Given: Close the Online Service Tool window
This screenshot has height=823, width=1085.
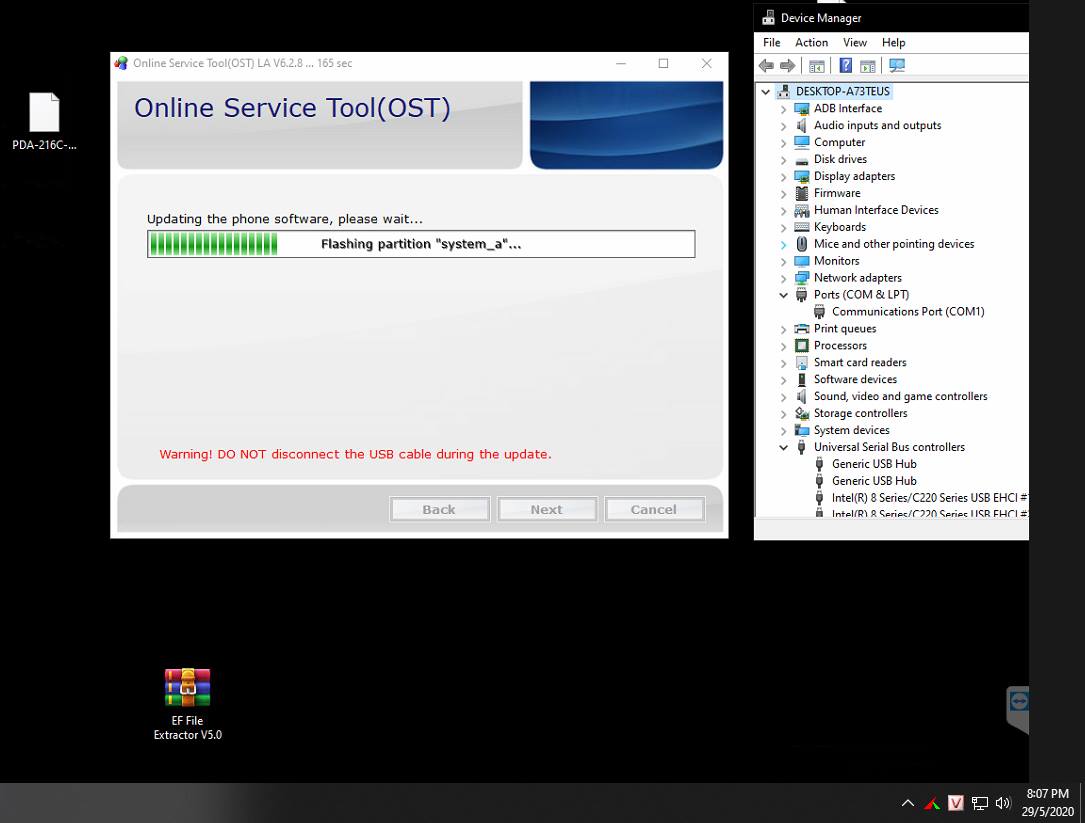Looking at the screenshot, I should click(x=706, y=63).
